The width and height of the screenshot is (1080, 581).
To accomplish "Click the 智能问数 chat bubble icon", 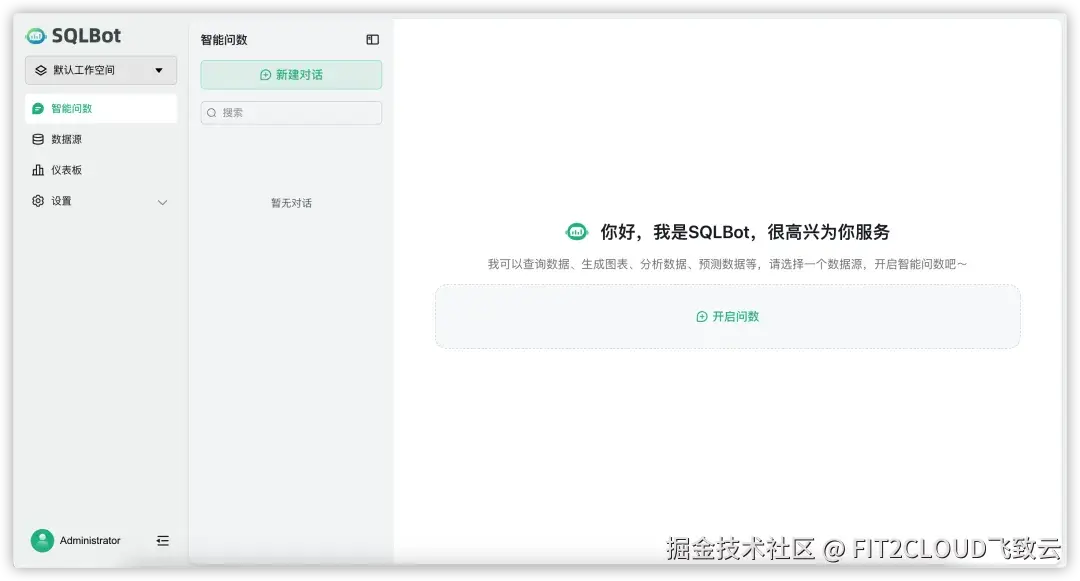I will (38, 109).
